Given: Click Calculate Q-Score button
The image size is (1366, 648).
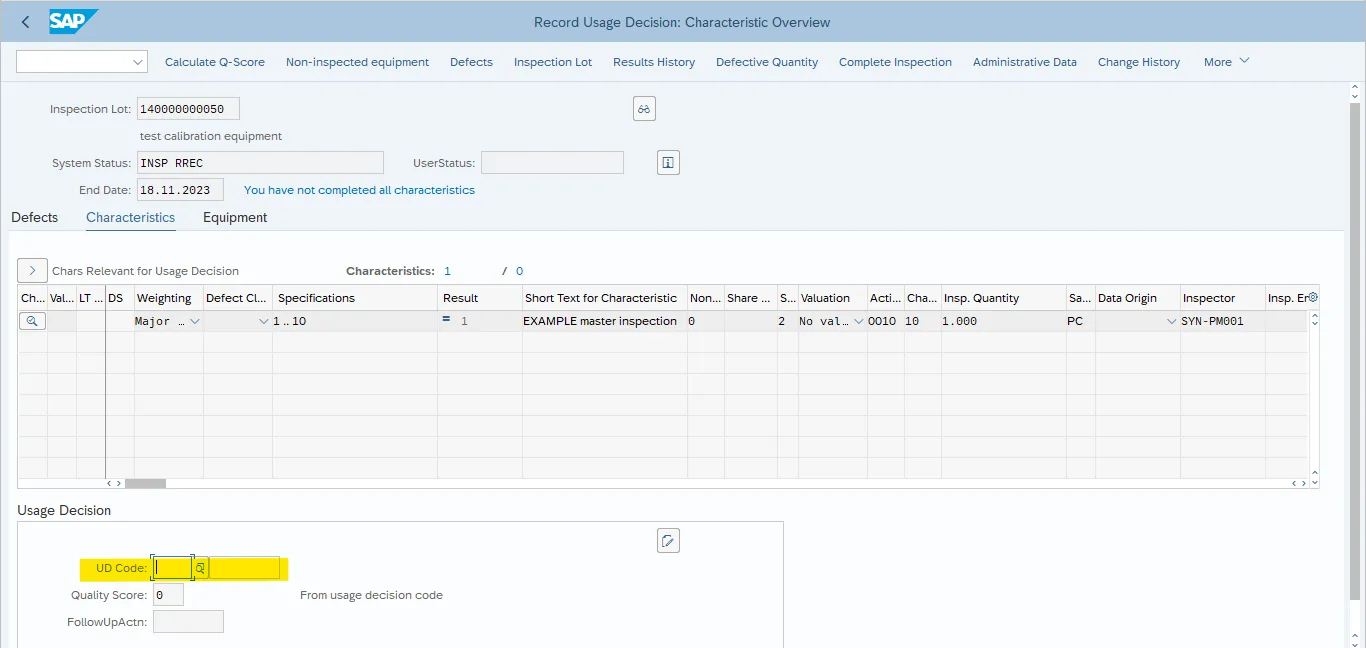Looking at the screenshot, I should pos(215,62).
